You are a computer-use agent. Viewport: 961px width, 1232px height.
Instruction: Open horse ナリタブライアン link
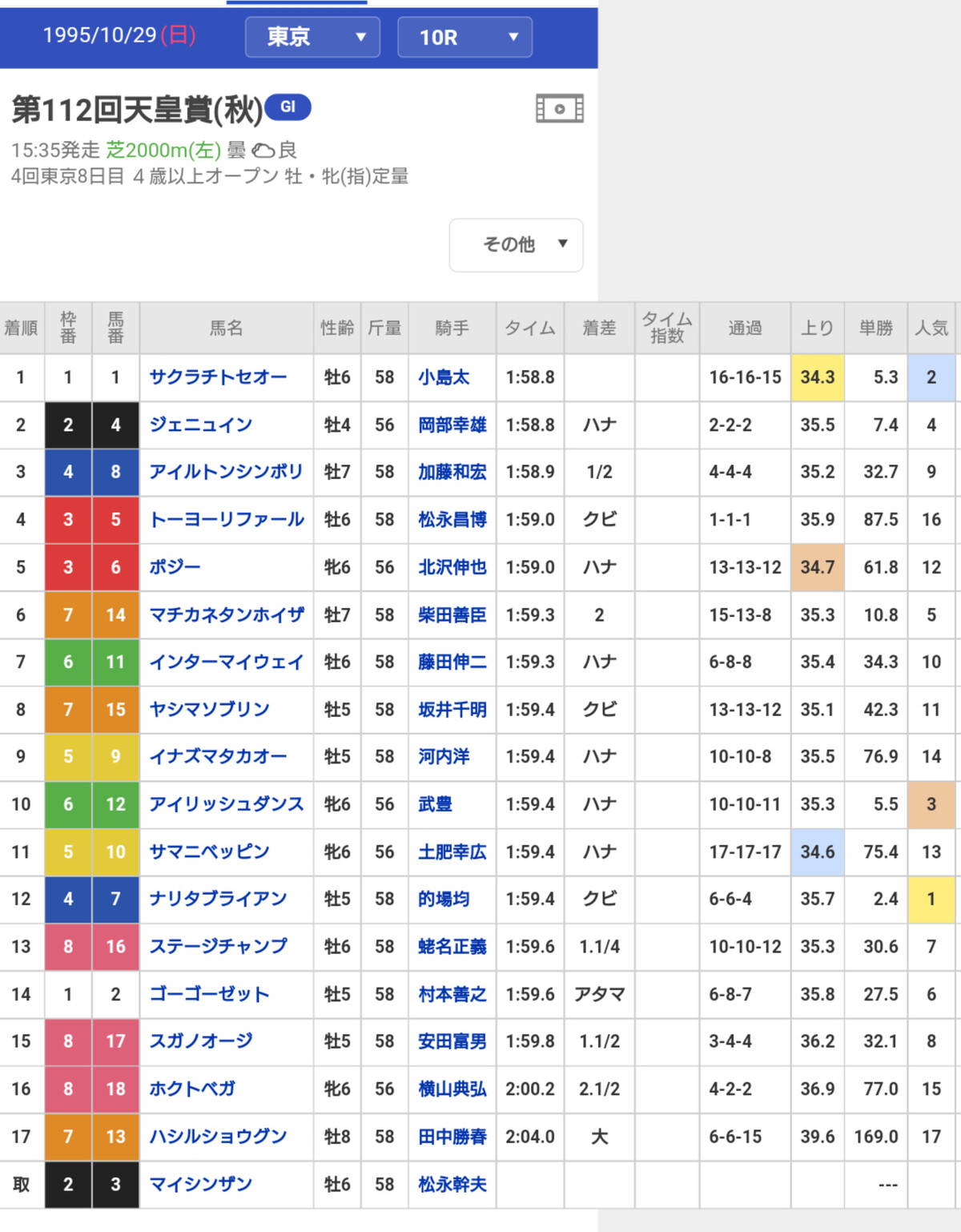(218, 899)
